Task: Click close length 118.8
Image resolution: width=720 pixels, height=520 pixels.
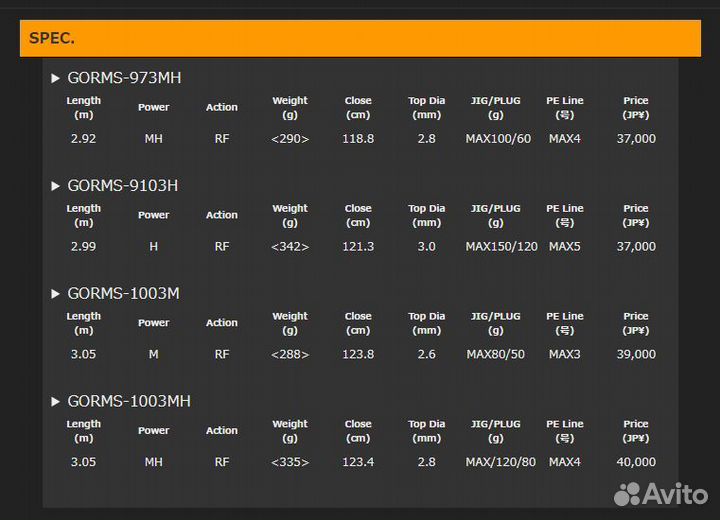Action: [x=358, y=139]
